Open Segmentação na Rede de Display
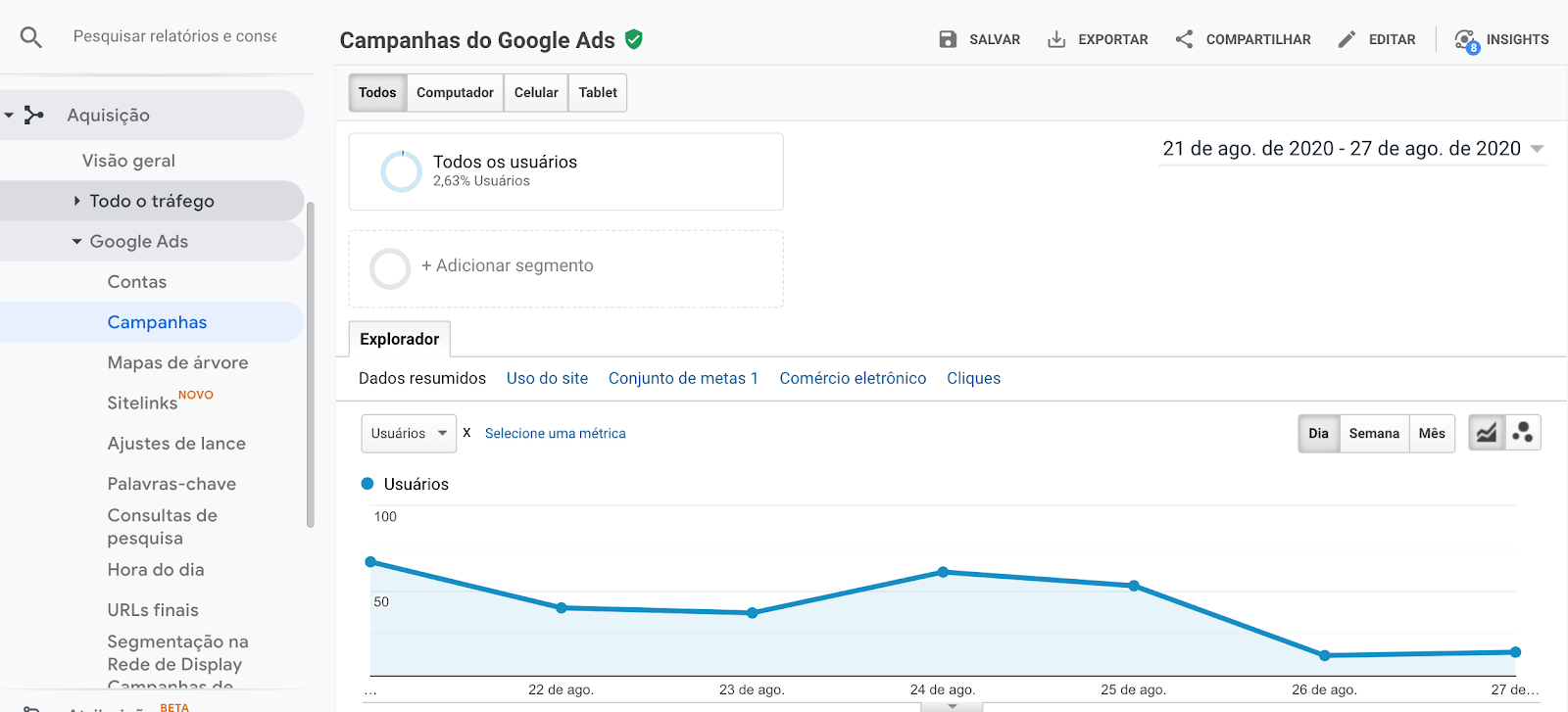Image resolution: width=1568 pixels, height=712 pixels. click(x=177, y=653)
